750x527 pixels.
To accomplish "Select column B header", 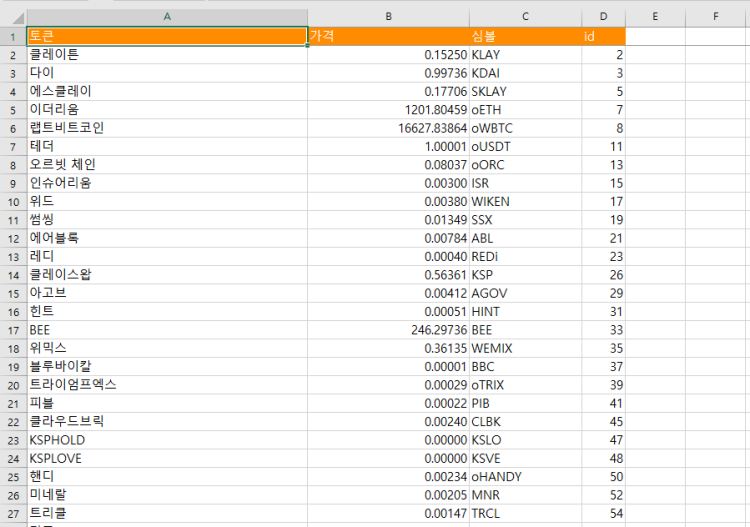I will pyautogui.click(x=388, y=17).
